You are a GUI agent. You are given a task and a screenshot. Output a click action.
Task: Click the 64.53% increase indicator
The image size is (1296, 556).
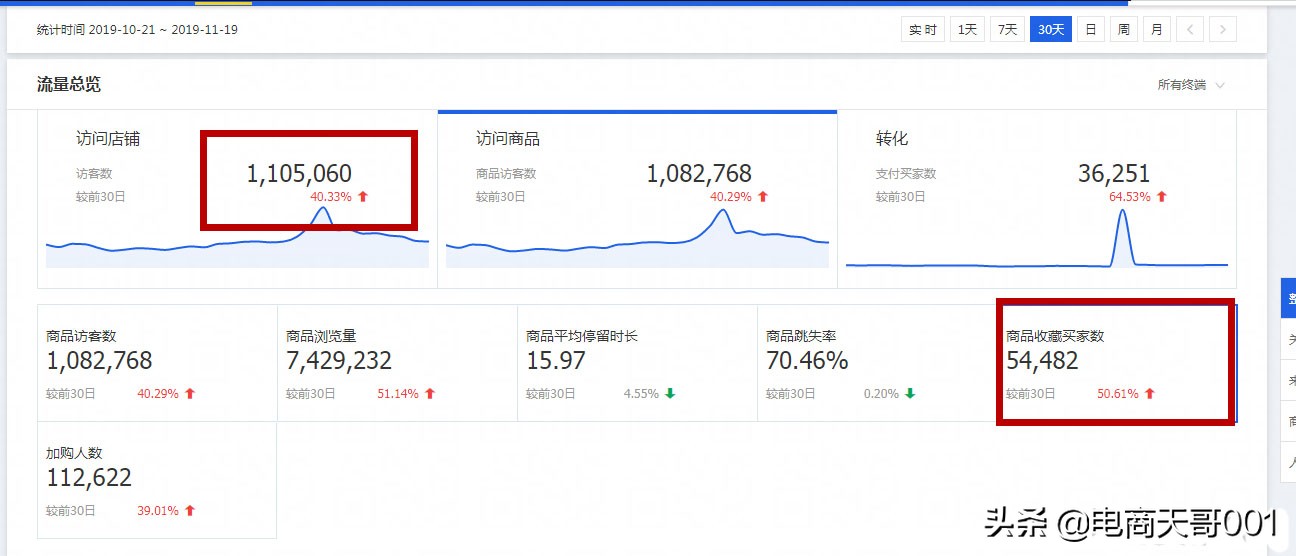point(1138,197)
